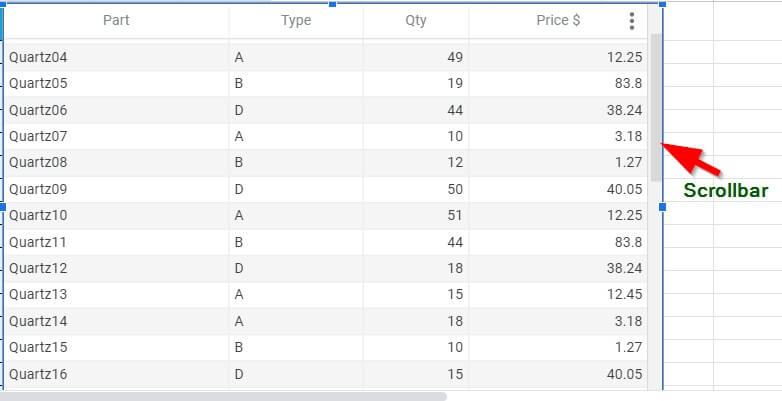Click the top-center resize handle of the chart

tap(332, 4)
